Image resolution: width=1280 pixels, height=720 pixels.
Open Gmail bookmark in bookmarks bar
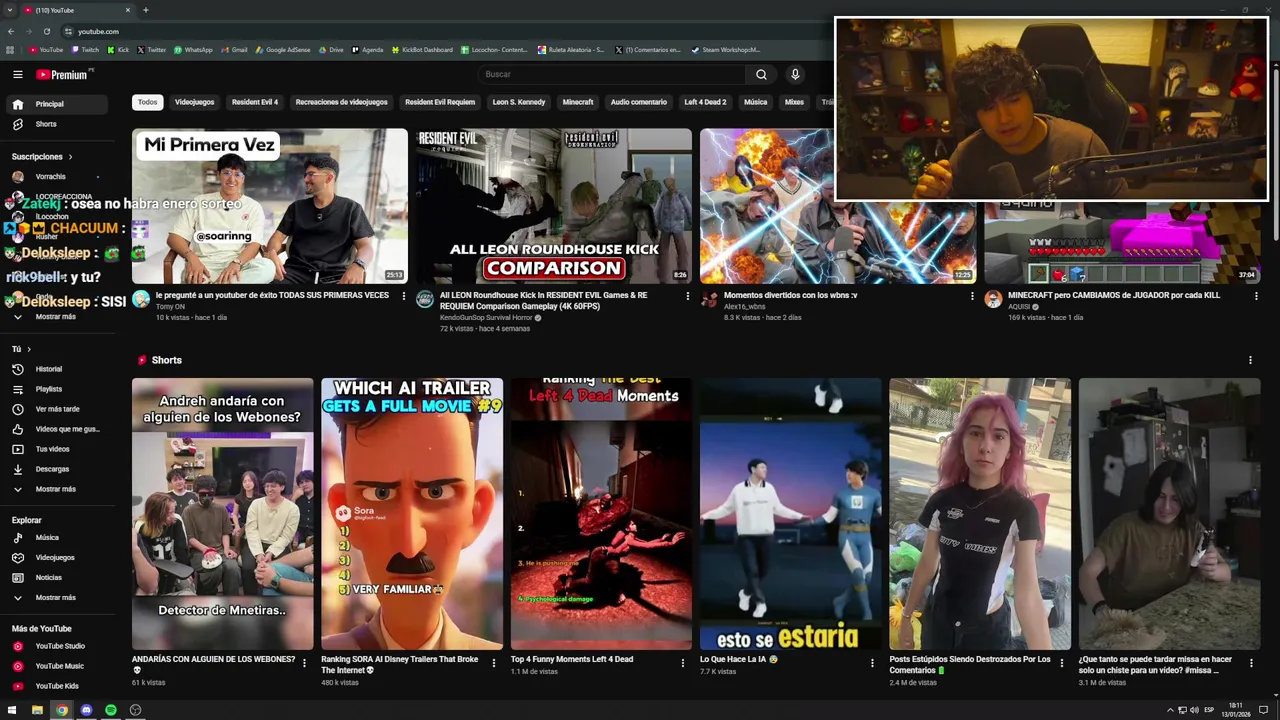[234, 49]
